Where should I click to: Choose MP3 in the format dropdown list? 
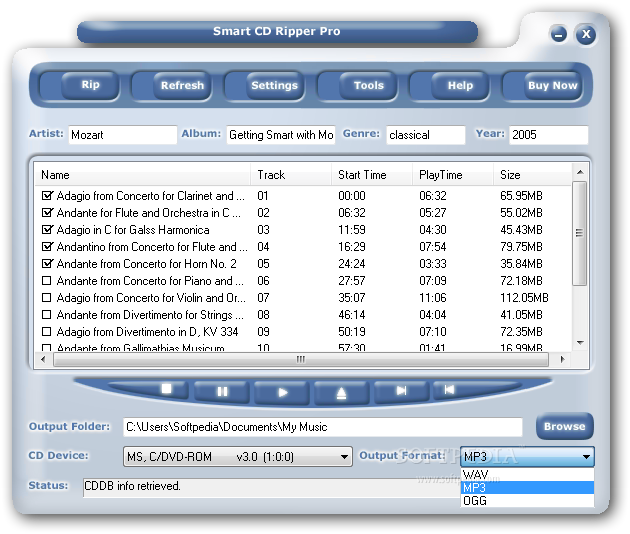tap(527, 487)
